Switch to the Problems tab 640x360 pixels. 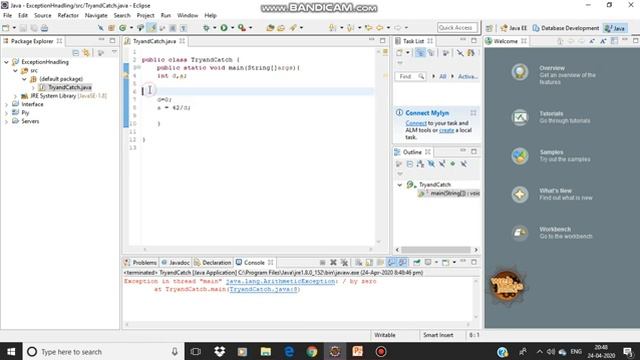click(x=140, y=262)
